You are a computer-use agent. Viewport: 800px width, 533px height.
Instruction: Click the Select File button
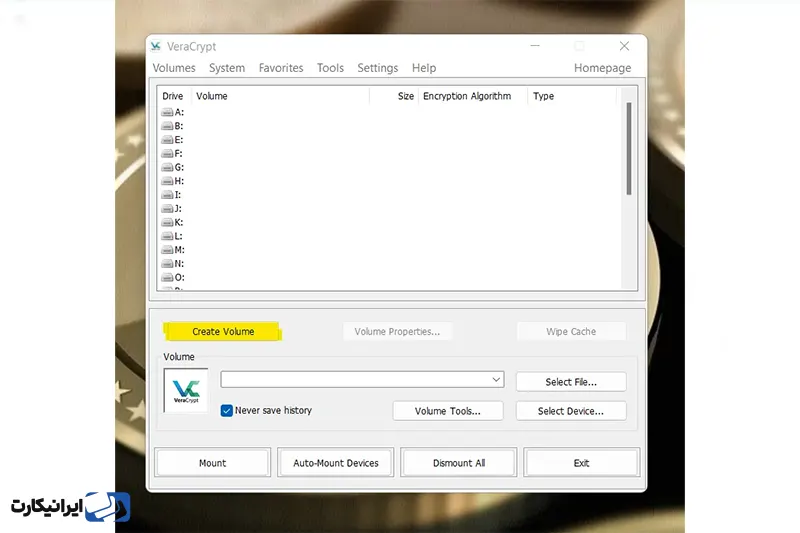(x=571, y=382)
